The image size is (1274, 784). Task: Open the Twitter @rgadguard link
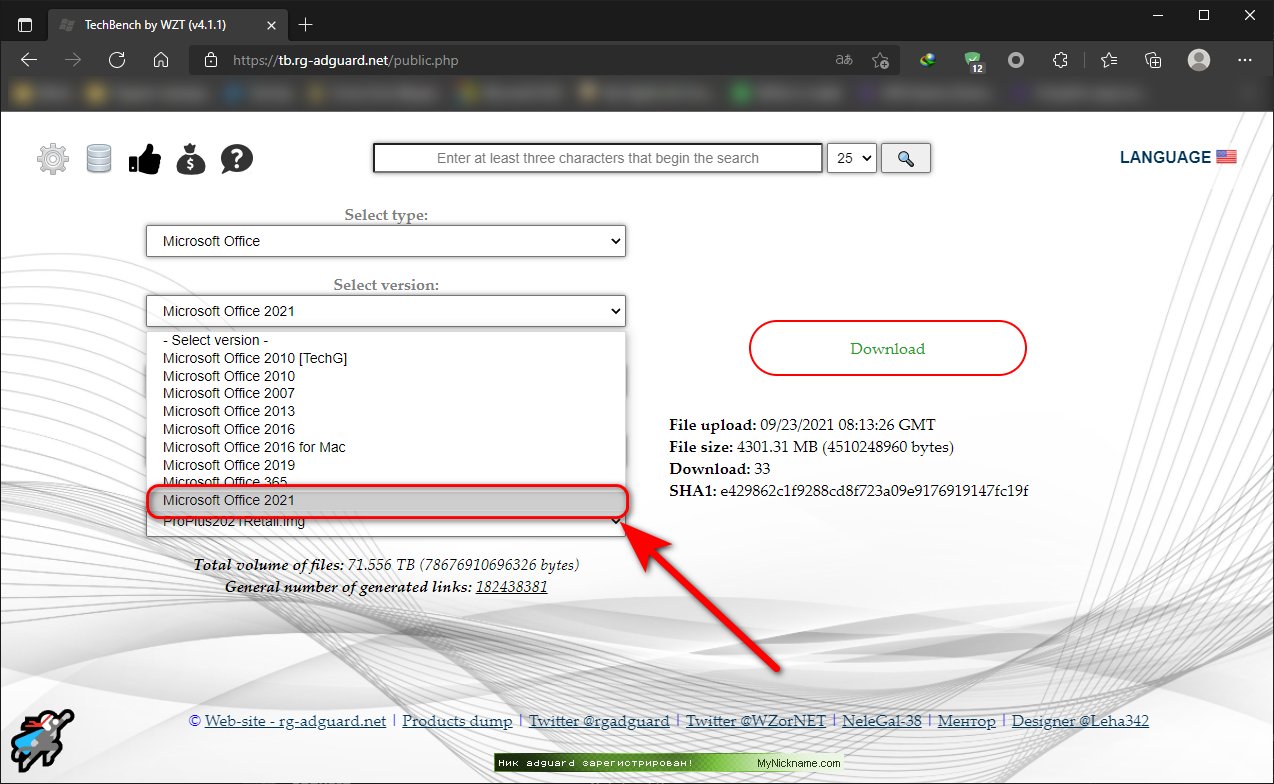(x=599, y=721)
